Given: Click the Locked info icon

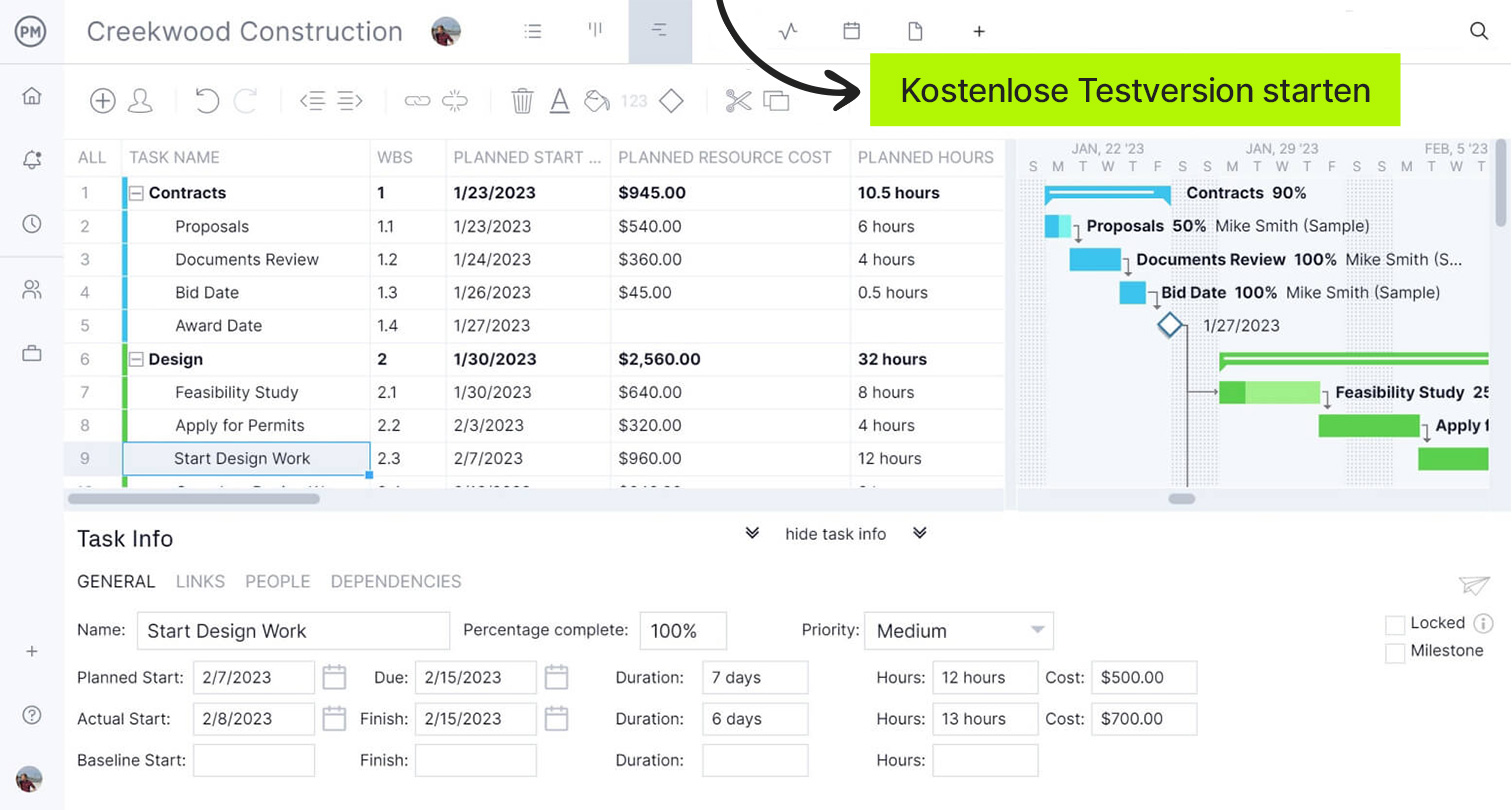Looking at the screenshot, I should coord(1483,623).
